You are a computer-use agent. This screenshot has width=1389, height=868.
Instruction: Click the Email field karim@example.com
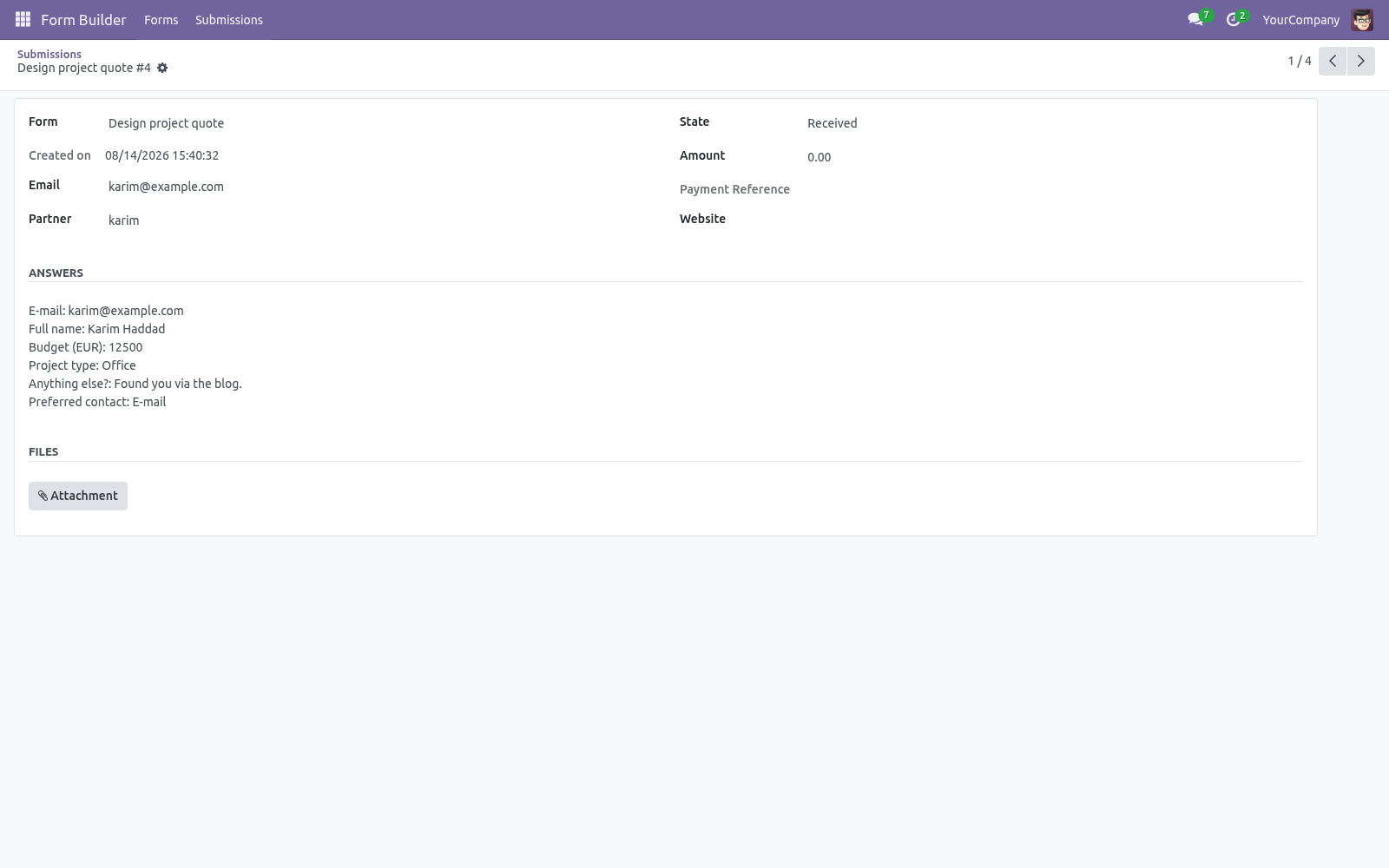click(x=166, y=187)
